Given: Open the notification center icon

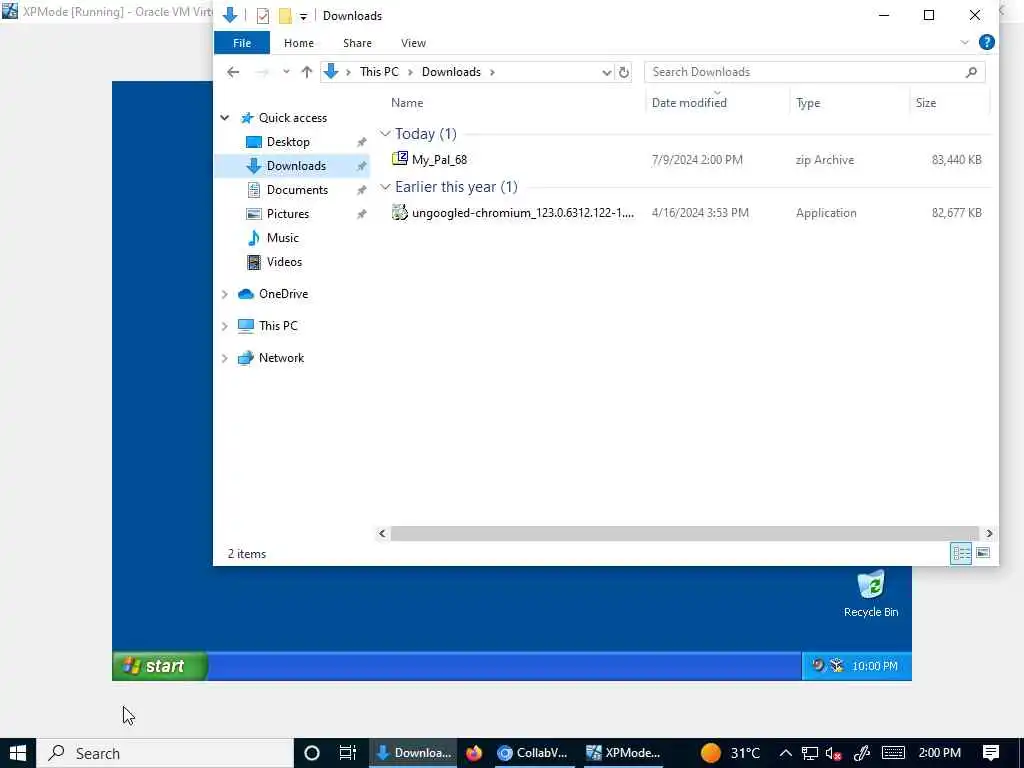Looking at the screenshot, I should point(991,753).
